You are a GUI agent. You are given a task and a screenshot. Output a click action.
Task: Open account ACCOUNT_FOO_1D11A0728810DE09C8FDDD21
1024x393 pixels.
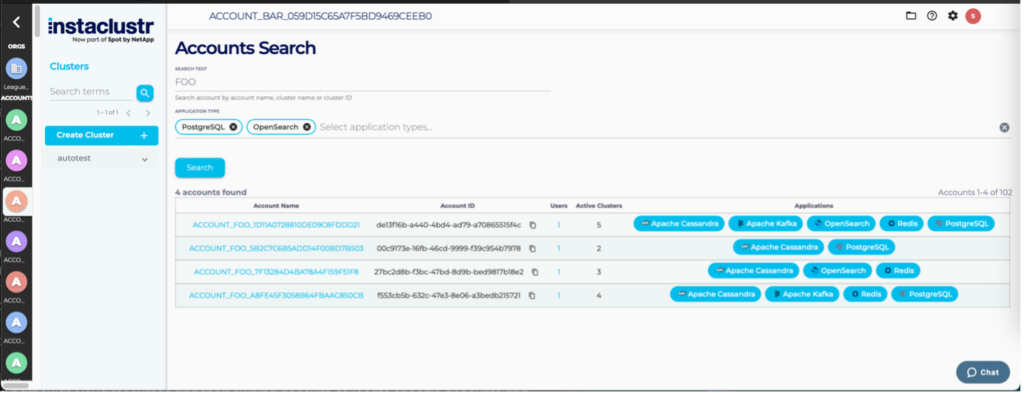pyautogui.click(x=276, y=225)
